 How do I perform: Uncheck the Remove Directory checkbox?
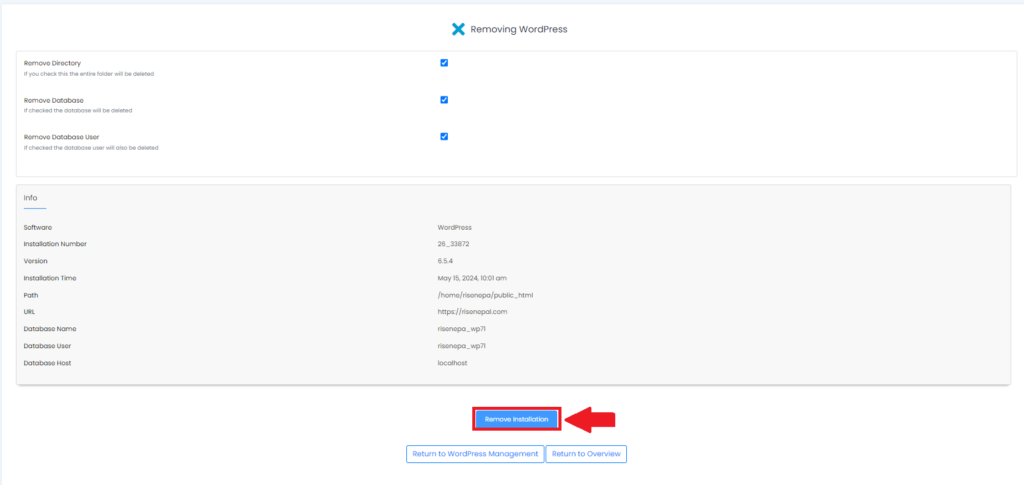click(444, 63)
